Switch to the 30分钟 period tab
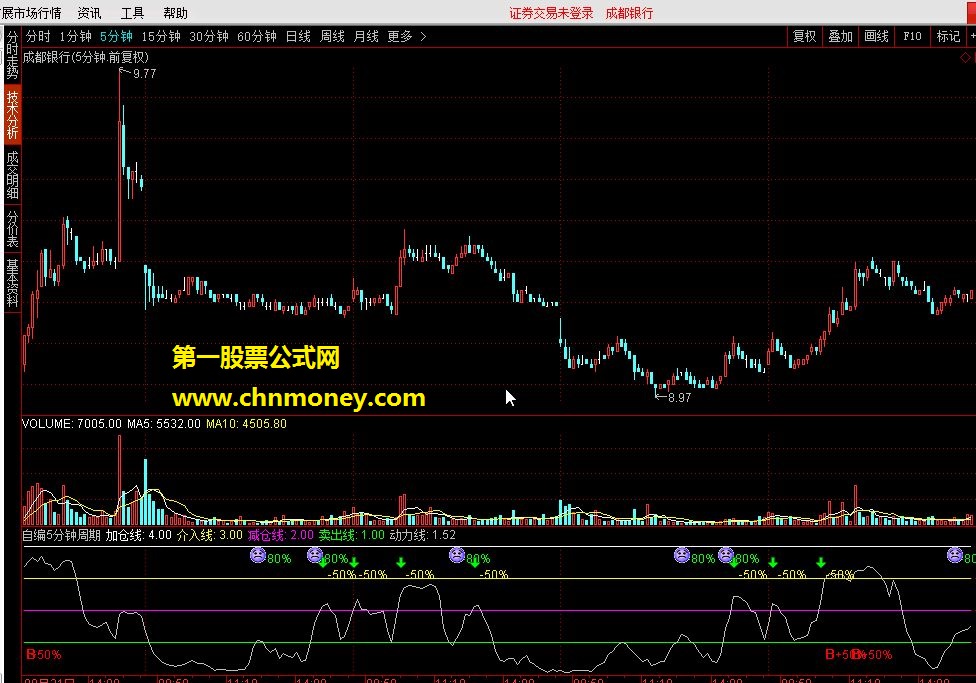 pyautogui.click(x=209, y=37)
